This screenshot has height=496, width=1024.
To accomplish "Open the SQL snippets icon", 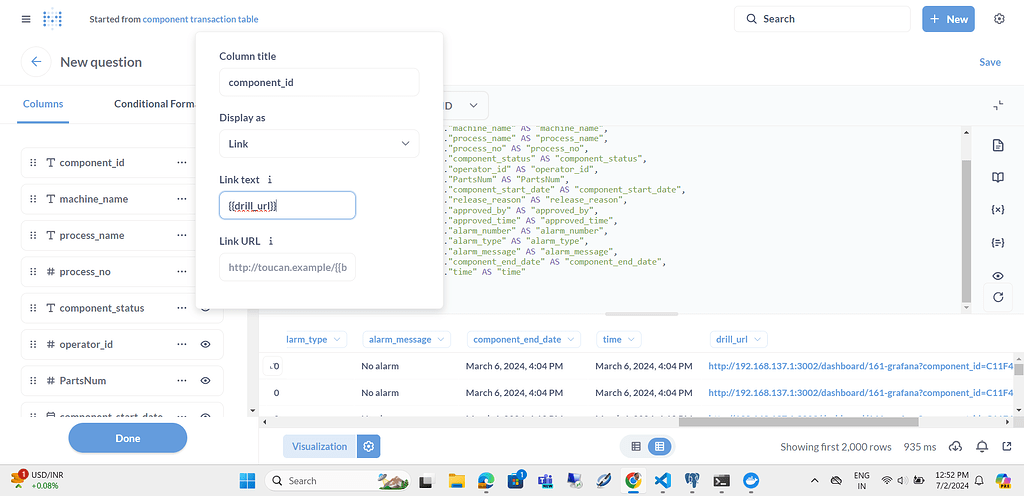I will tap(997, 242).
